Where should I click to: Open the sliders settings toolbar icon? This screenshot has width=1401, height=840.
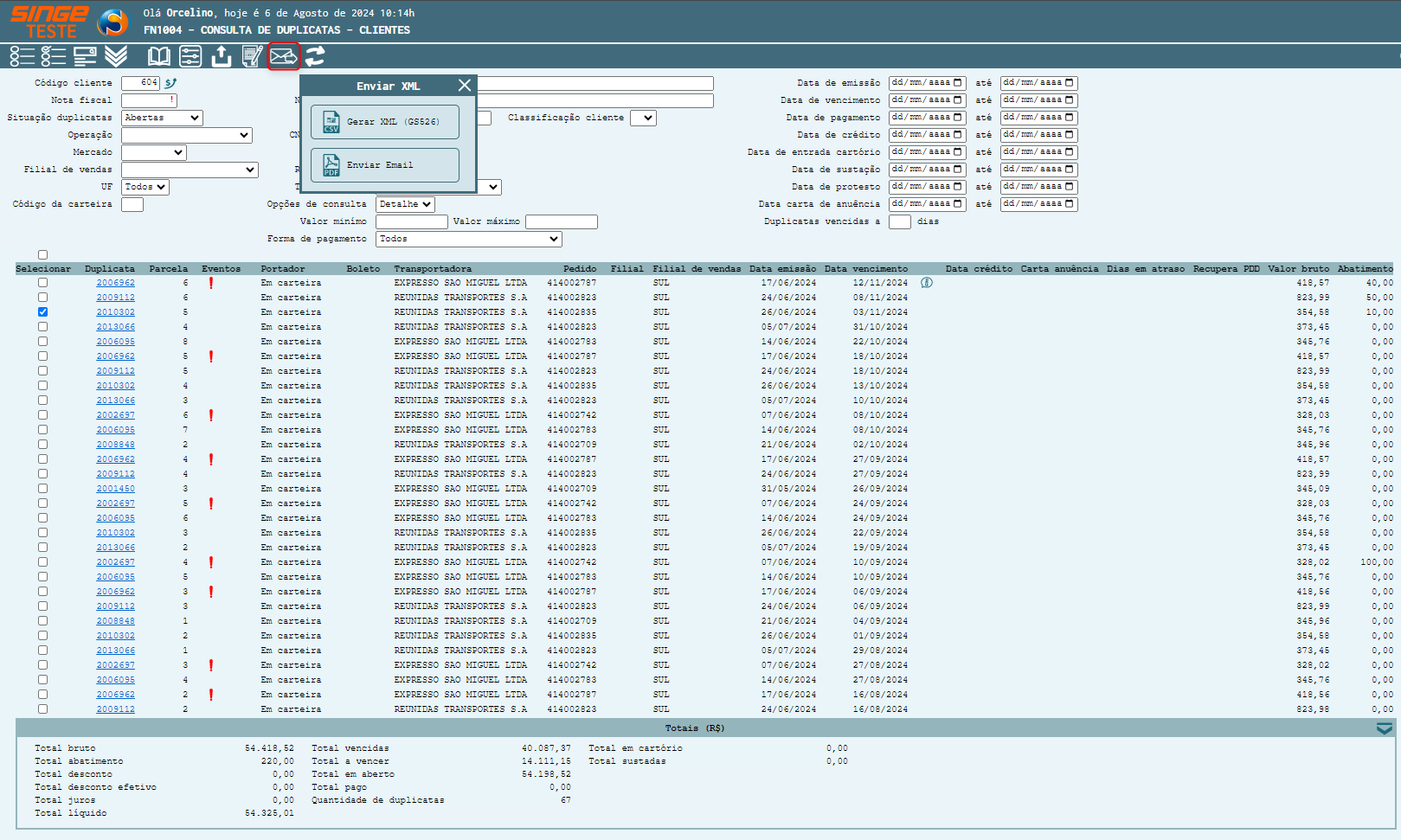(190, 56)
